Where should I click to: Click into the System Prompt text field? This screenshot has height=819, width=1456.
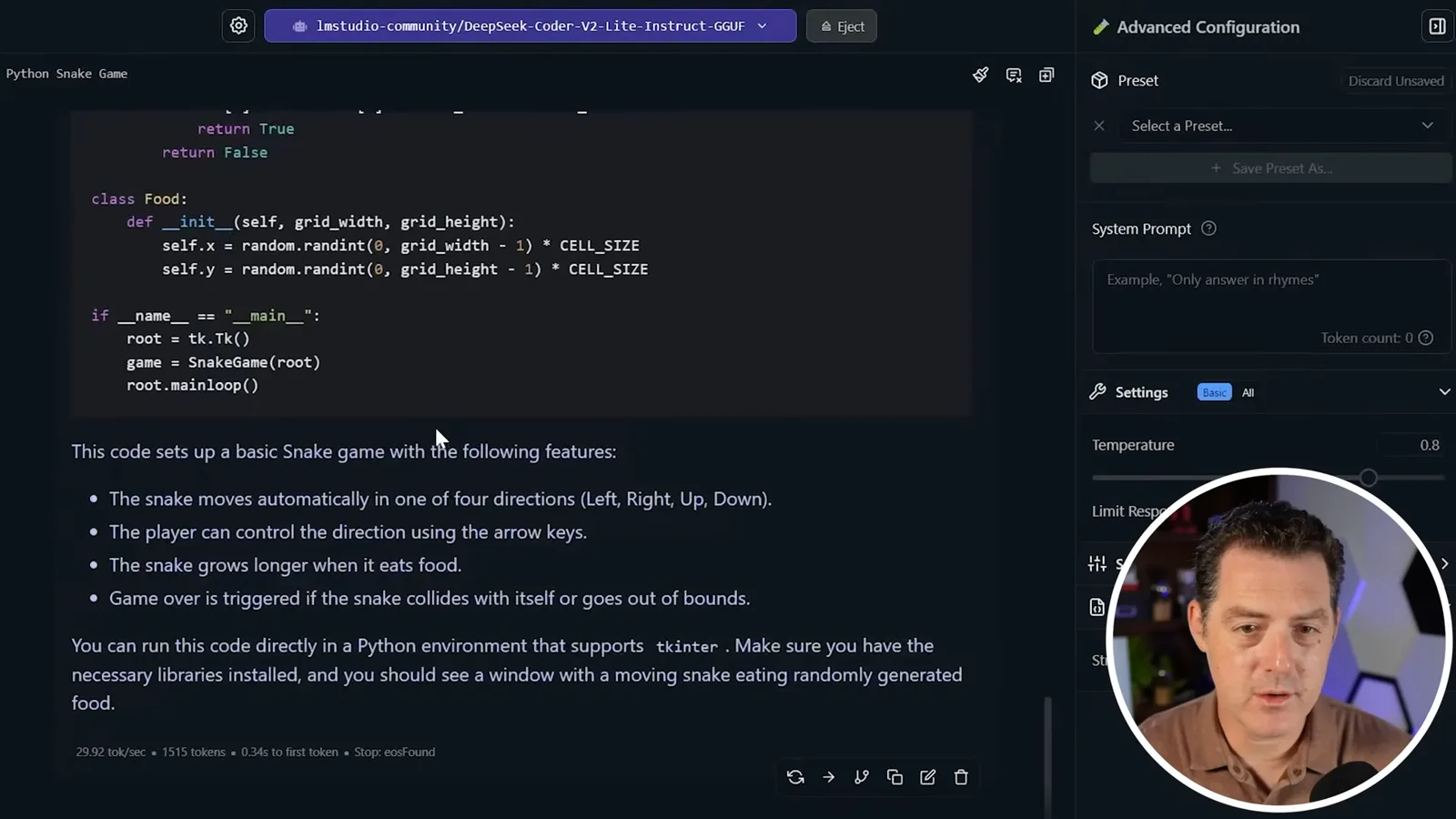point(1270,307)
